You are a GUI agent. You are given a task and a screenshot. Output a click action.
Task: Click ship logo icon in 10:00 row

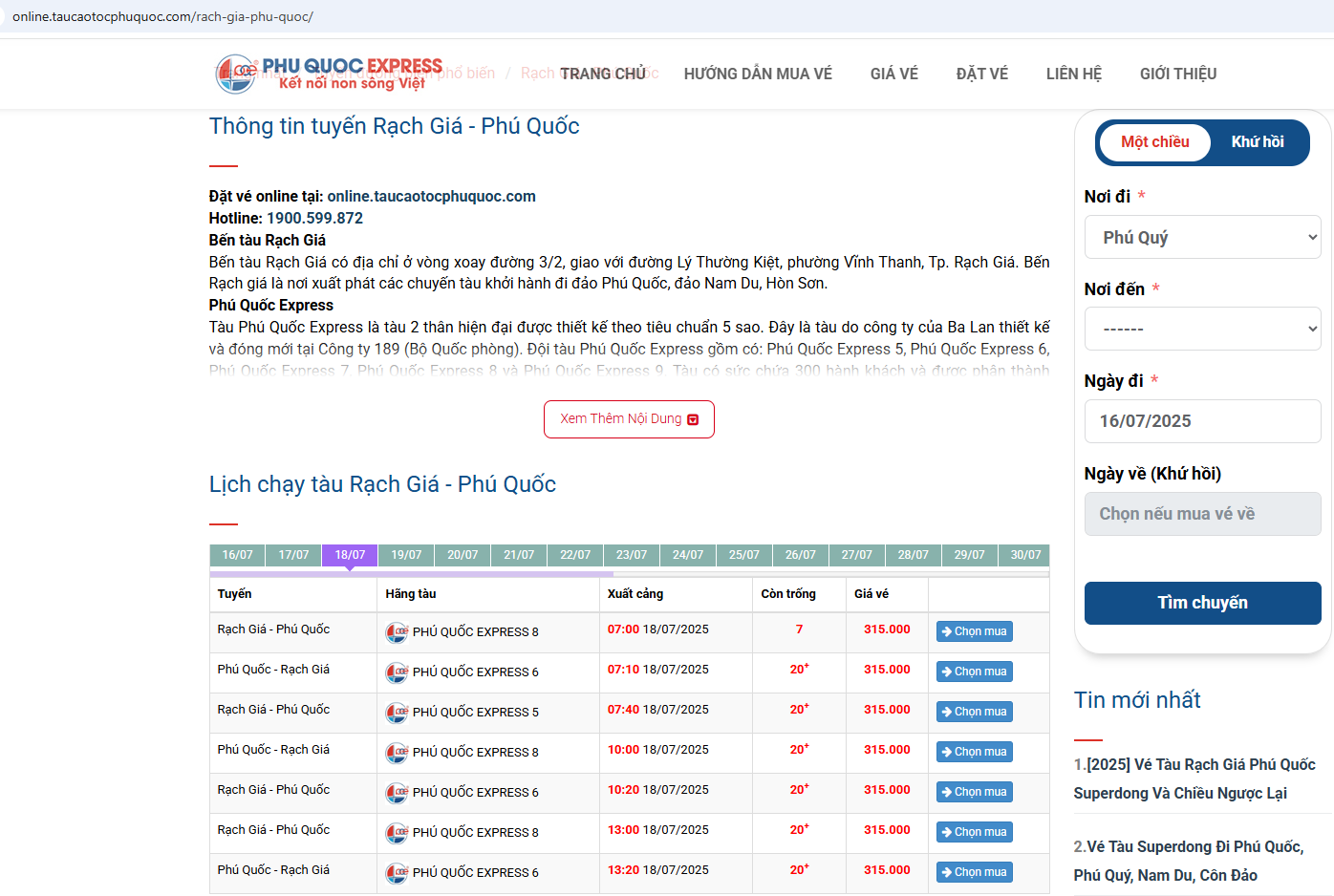tap(397, 753)
